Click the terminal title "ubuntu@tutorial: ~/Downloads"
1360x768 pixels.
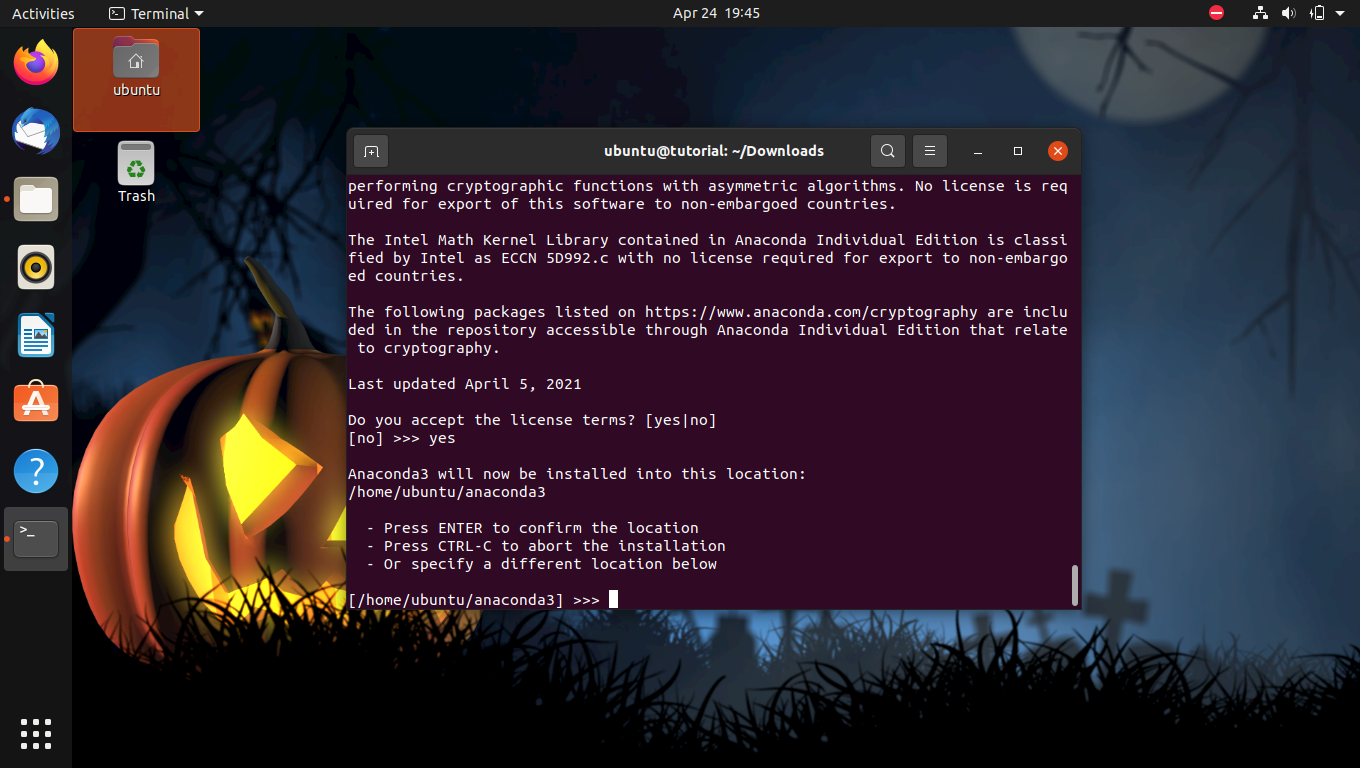click(714, 151)
